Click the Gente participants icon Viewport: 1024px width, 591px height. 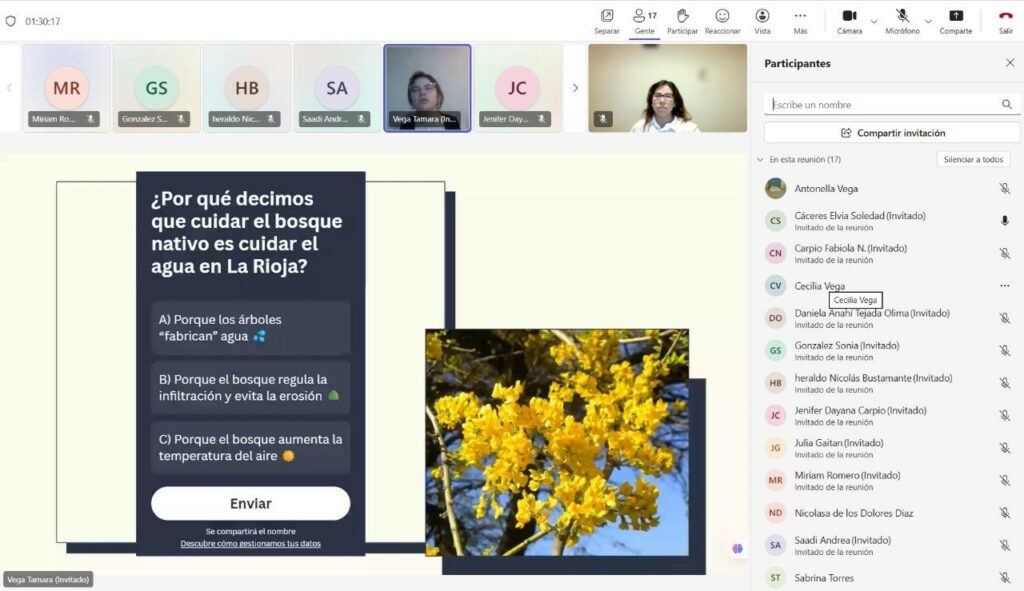pos(643,17)
